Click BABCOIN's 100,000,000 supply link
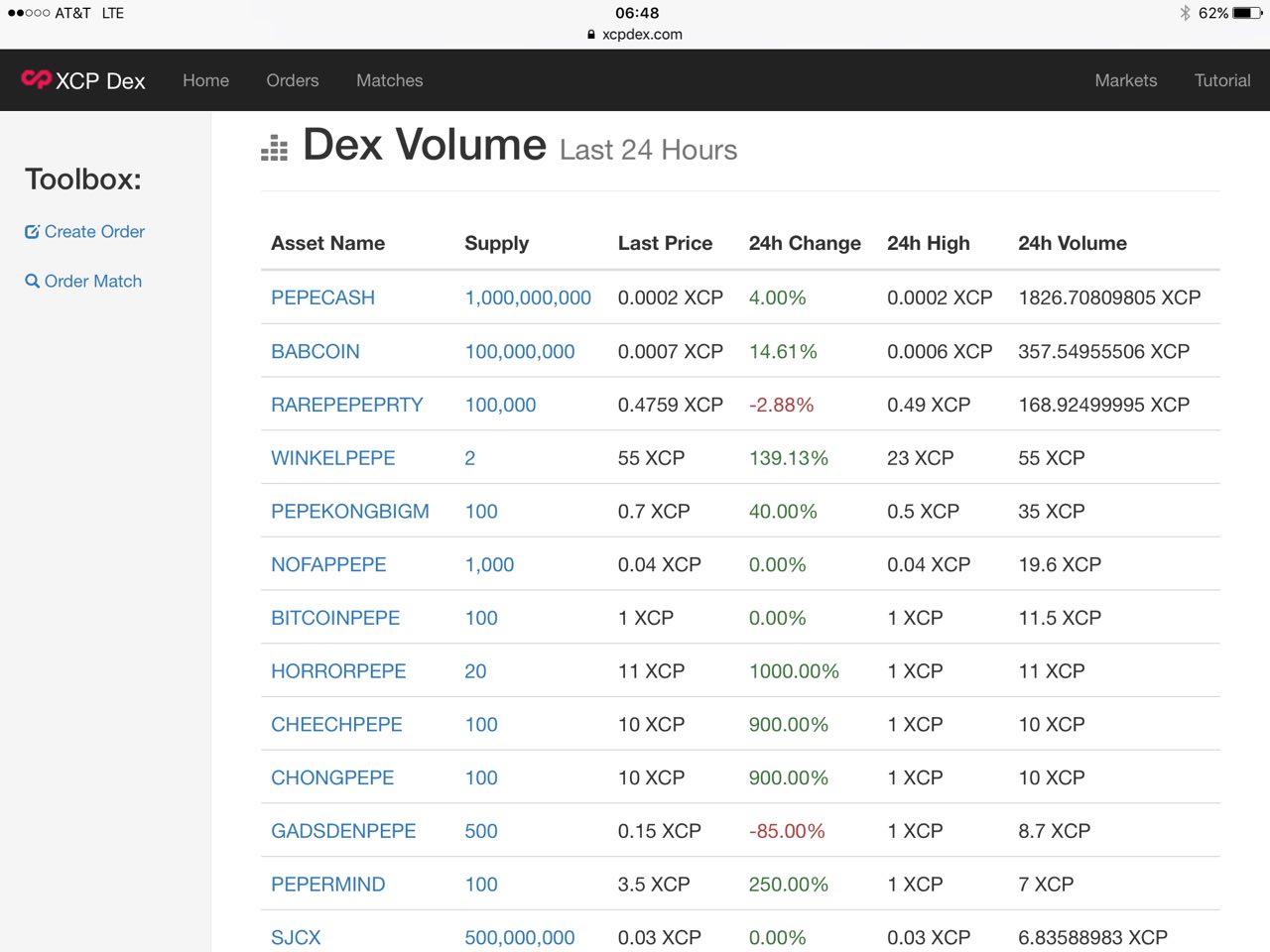The image size is (1270, 952). point(520,351)
